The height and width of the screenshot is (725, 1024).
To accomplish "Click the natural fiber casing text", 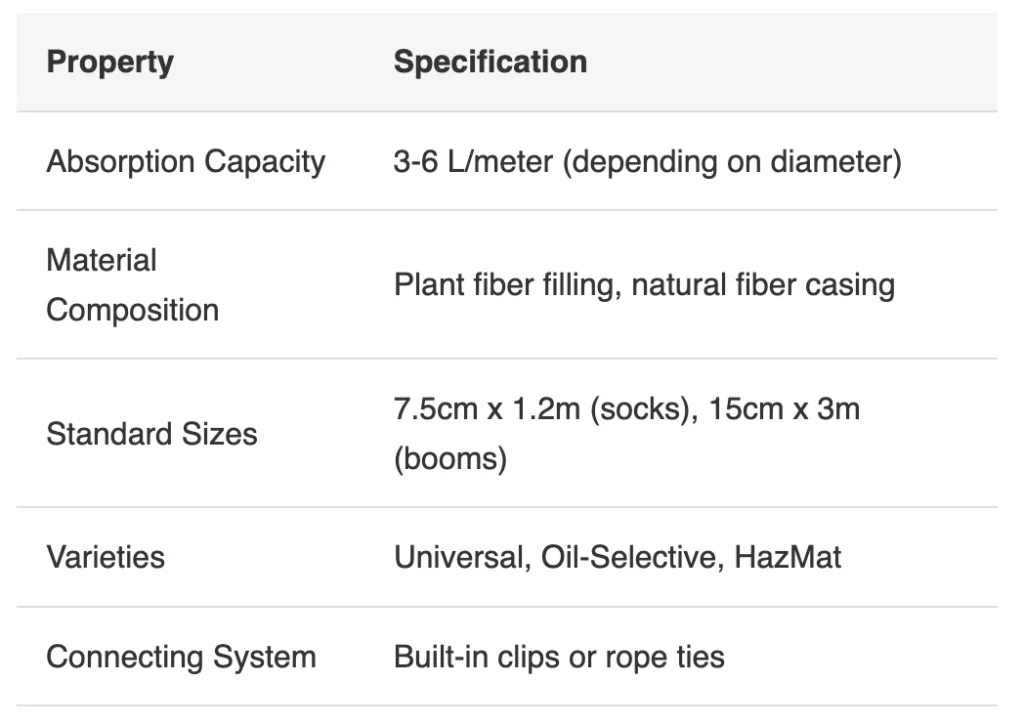I will coord(763,285).
